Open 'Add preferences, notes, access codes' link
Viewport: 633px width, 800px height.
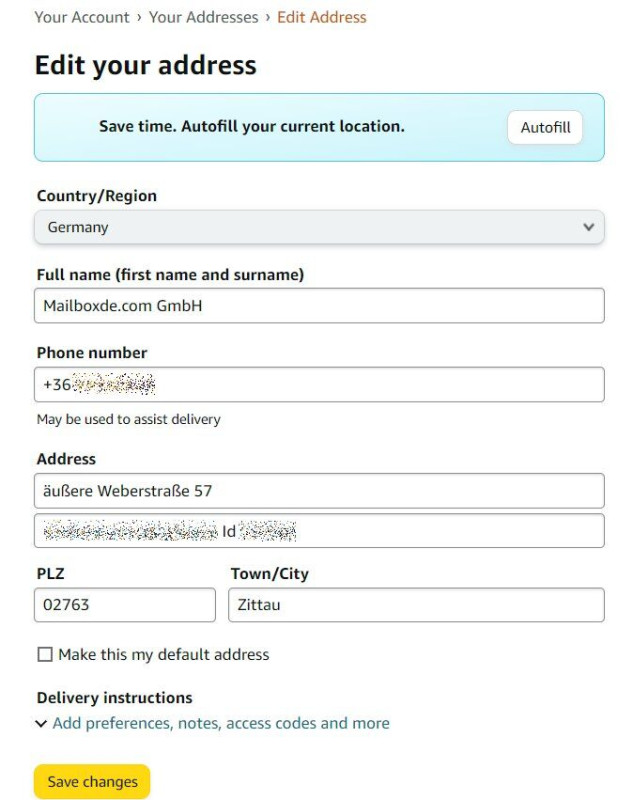[x=221, y=723]
